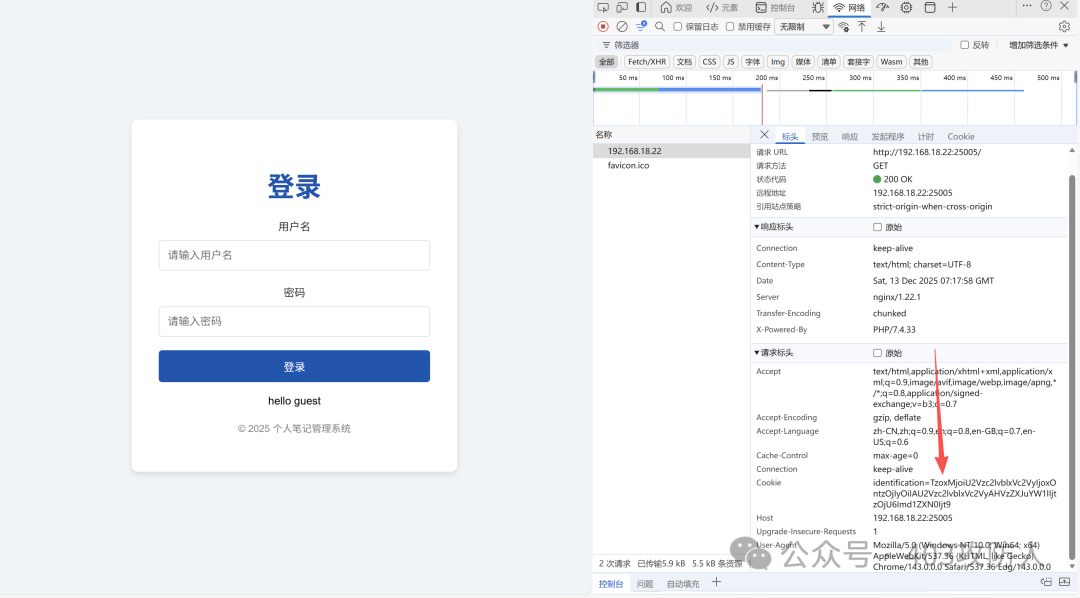The height and width of the screenshot is (598, 1080).
Task: Open network conditions wifi-gear icon
Action: [844, 27]
